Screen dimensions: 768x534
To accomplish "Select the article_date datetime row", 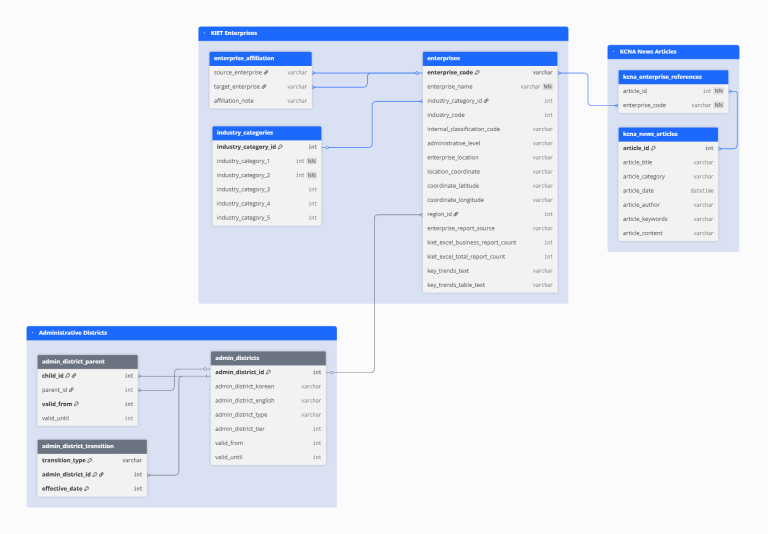I will point(668,190).
